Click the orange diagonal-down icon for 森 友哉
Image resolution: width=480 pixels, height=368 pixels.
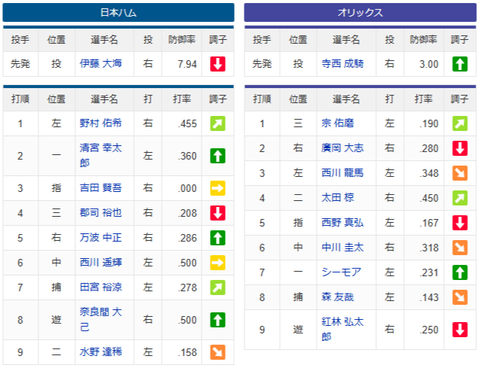[x=460, y=297]
